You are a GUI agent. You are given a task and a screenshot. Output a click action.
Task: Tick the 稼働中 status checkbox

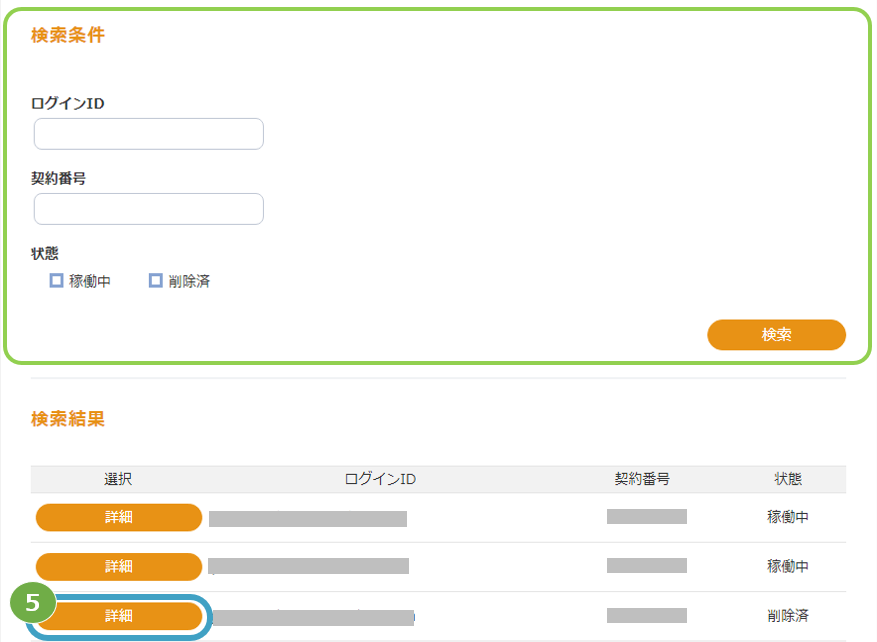[x=56, y=280]
